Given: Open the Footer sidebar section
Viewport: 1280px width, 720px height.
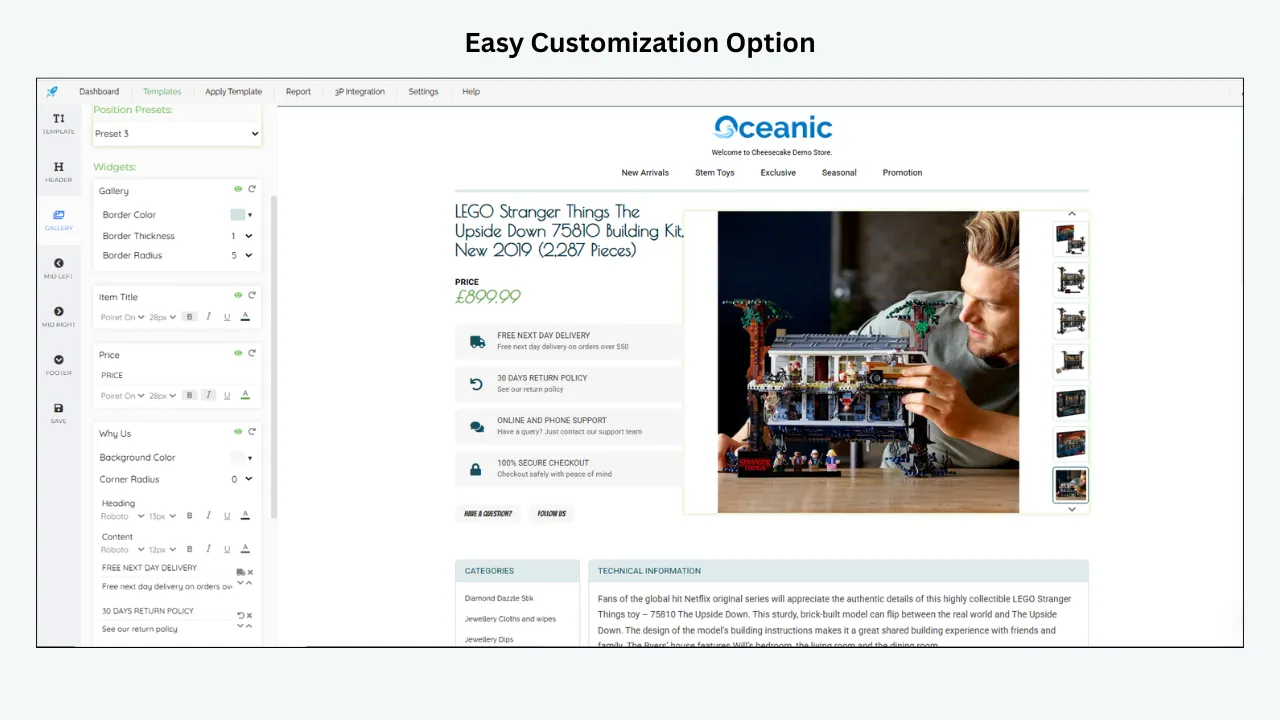Looking at the screenshot, I should [x=58, y=365].
